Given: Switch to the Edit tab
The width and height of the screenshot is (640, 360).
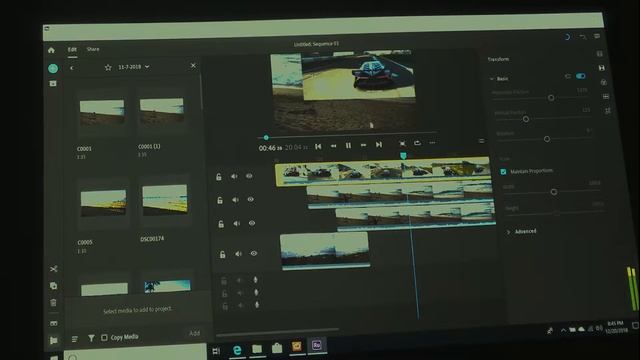Looking at the screenshot, I should [72, 49].
